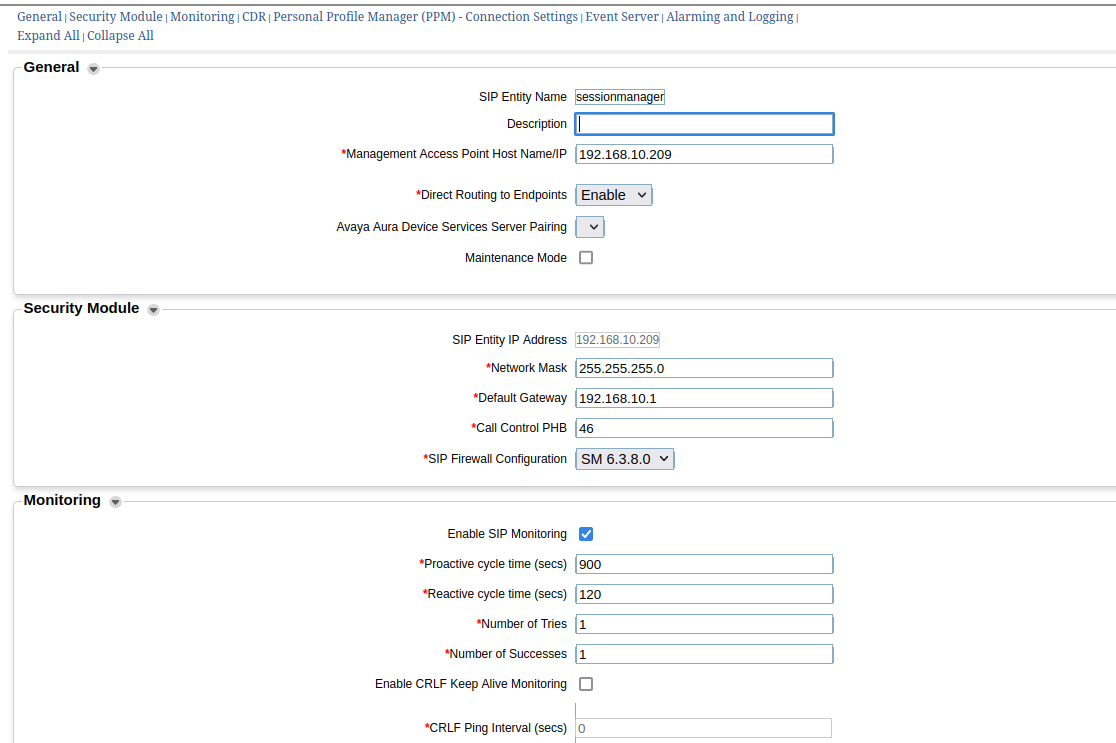Click the Default Gateway input field
The image size is (1116, 743).
point(704,398)
